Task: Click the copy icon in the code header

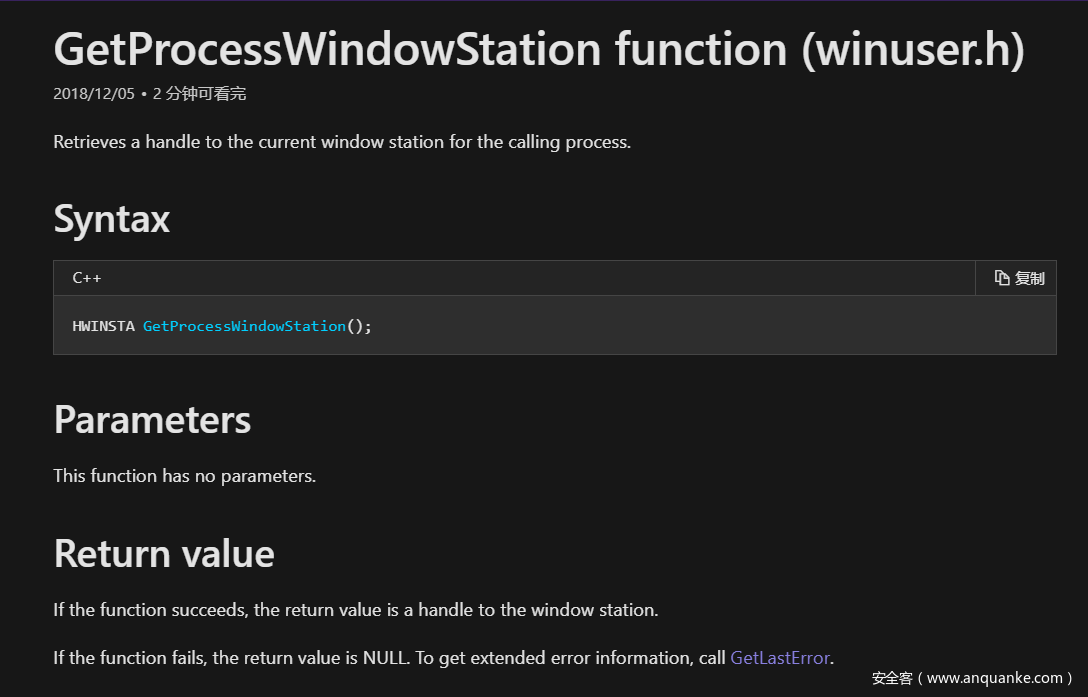Action: 1002,278
